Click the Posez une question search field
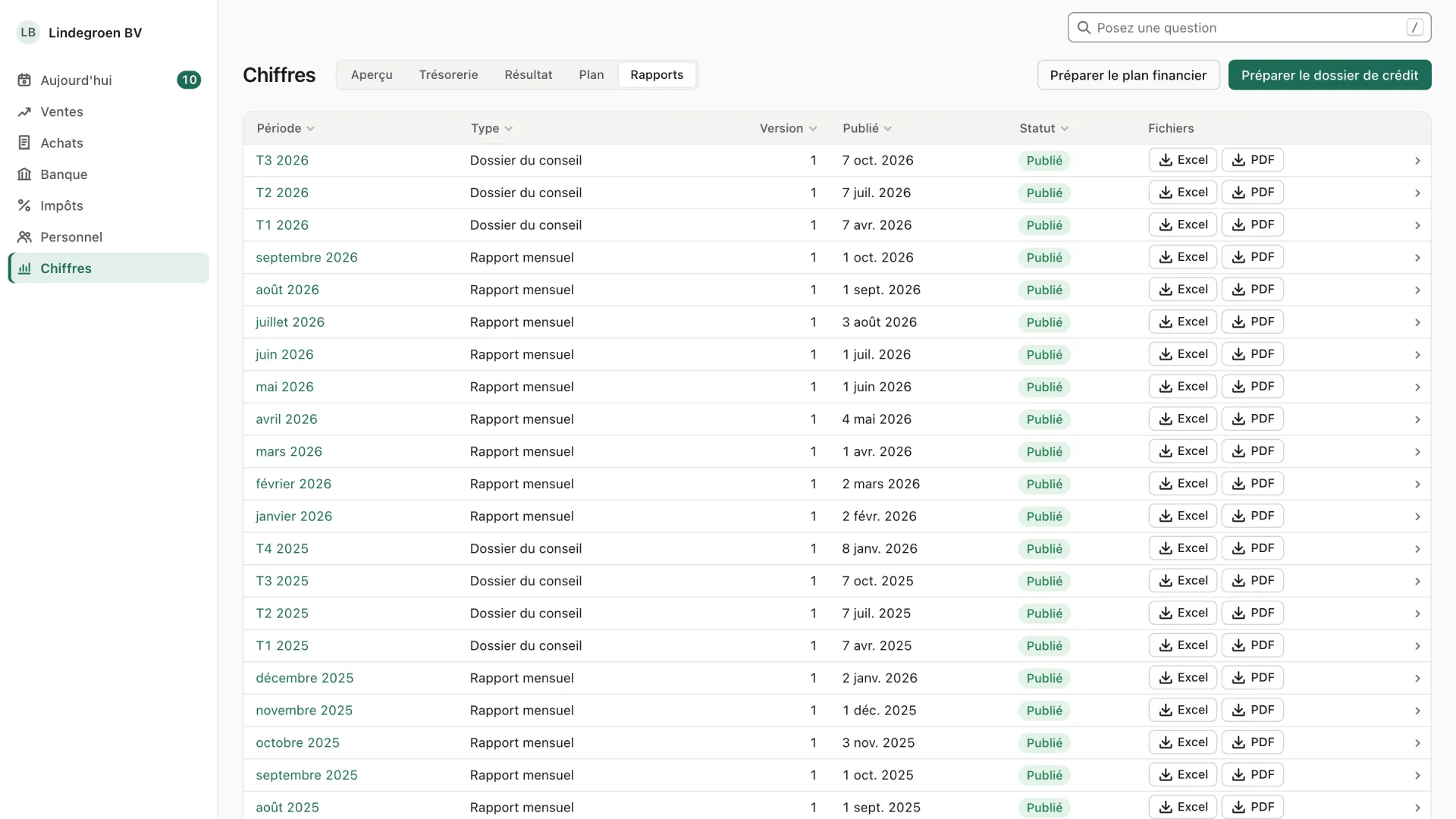Screen dimensions: 1456x819 pos(1249,27)
